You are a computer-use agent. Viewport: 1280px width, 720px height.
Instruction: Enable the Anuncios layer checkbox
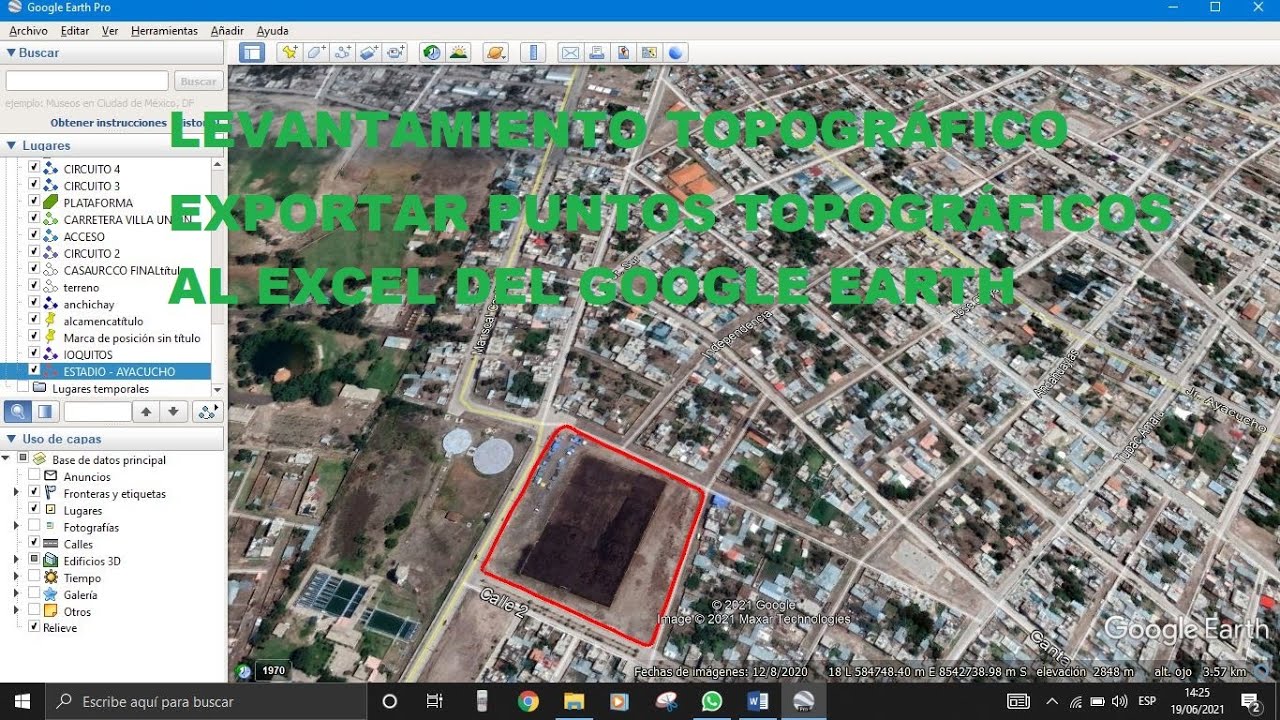click(x=34, y=476)
